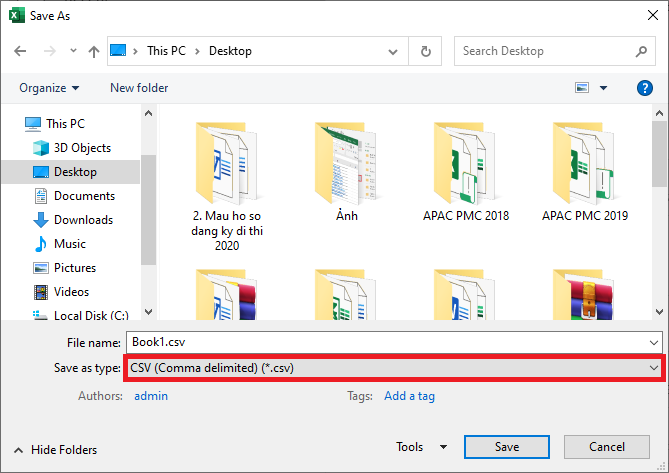Image resolution: width=669 pixels, height=473 pixels.
Task: Click the Downloads blue arrow icon
Action: tap(41, 220)
